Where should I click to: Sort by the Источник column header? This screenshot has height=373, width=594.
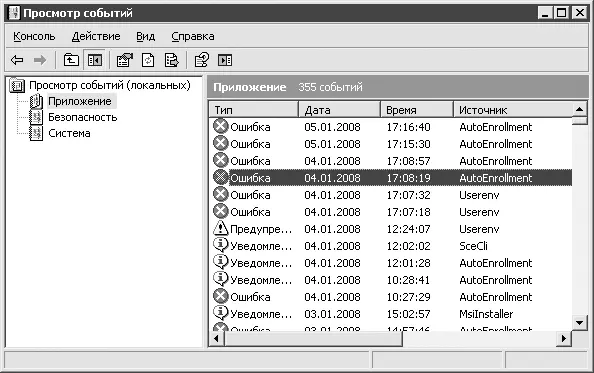tap(513, 110)
